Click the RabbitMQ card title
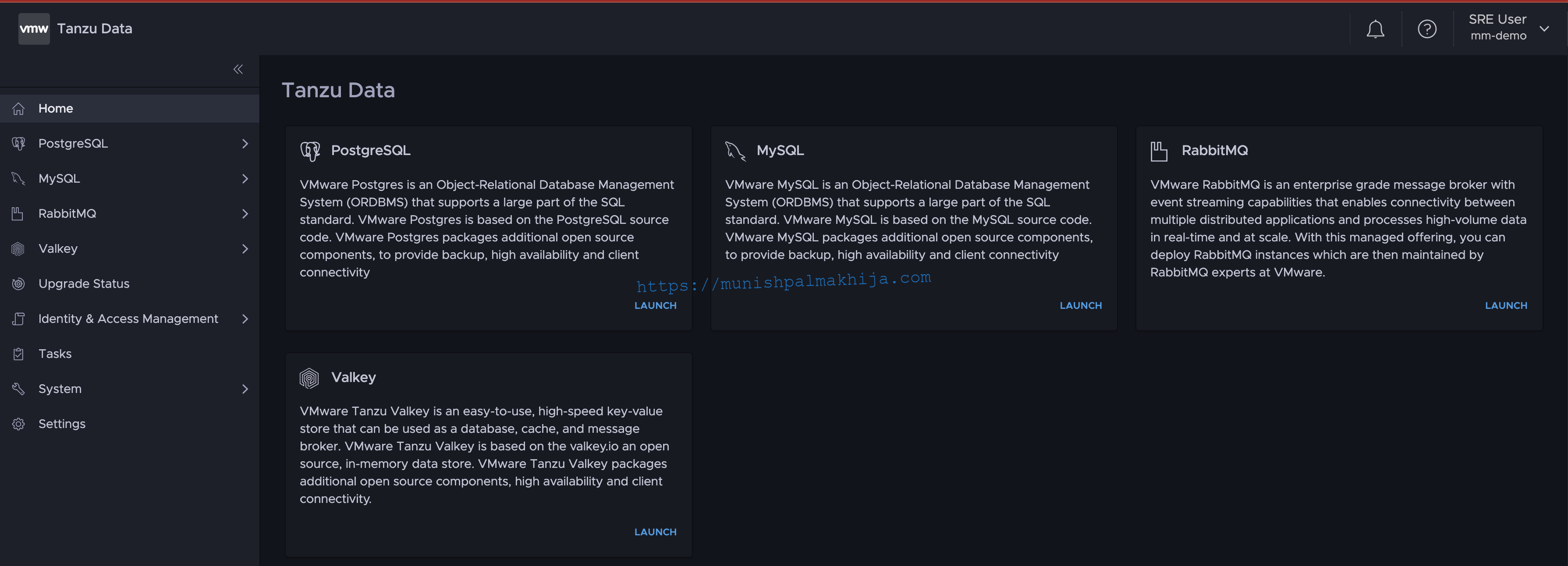This screenshot has width=1568, height=566. pos(1214,150)
